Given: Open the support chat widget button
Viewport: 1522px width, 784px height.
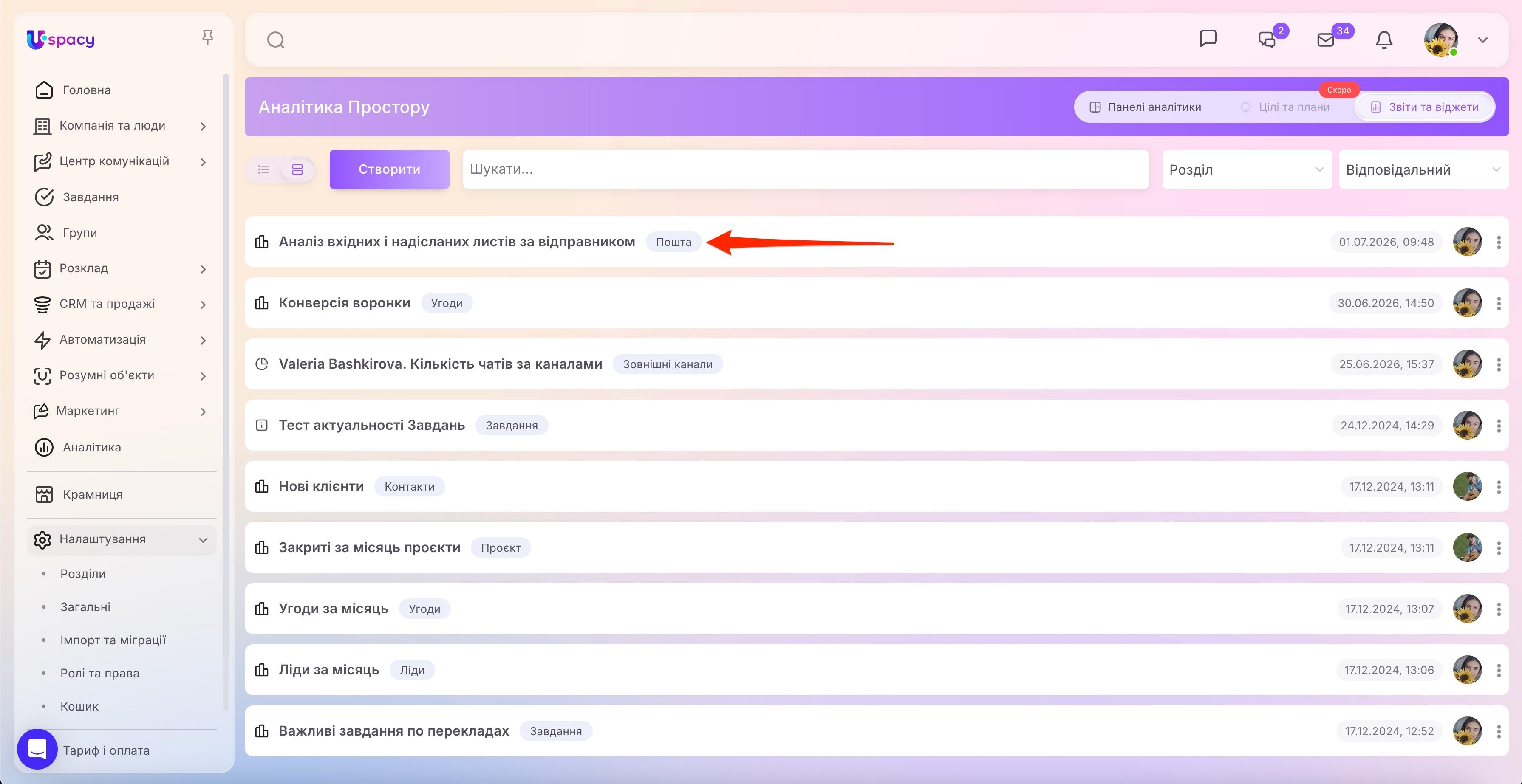Looking at the screenshot, I should (x=37, y=749).
